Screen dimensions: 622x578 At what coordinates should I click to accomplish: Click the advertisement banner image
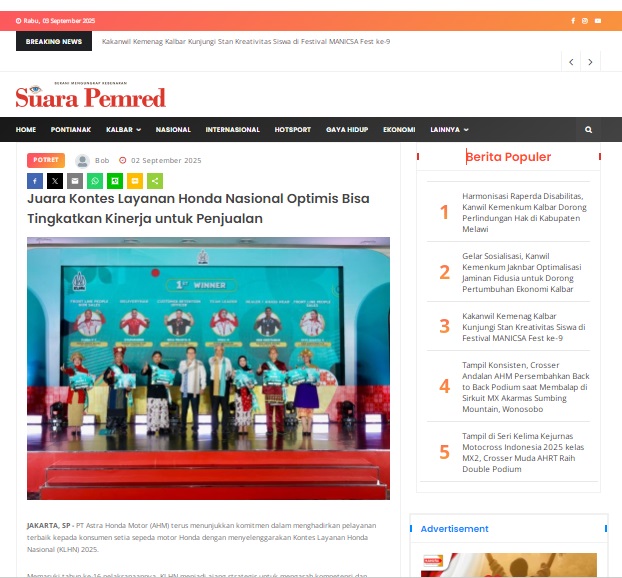click(x=509, y=565)
